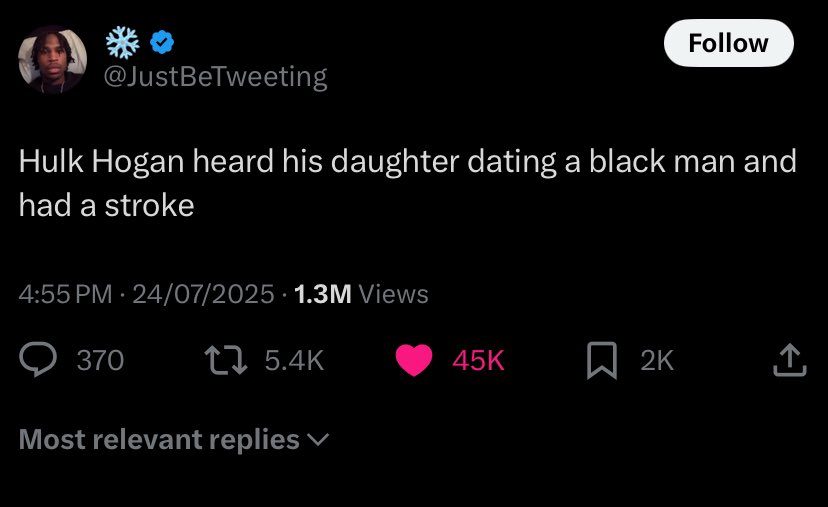Screen dimensions: 828x507
Task: Click the reply speech bubble icon
Action: [39, 360]
